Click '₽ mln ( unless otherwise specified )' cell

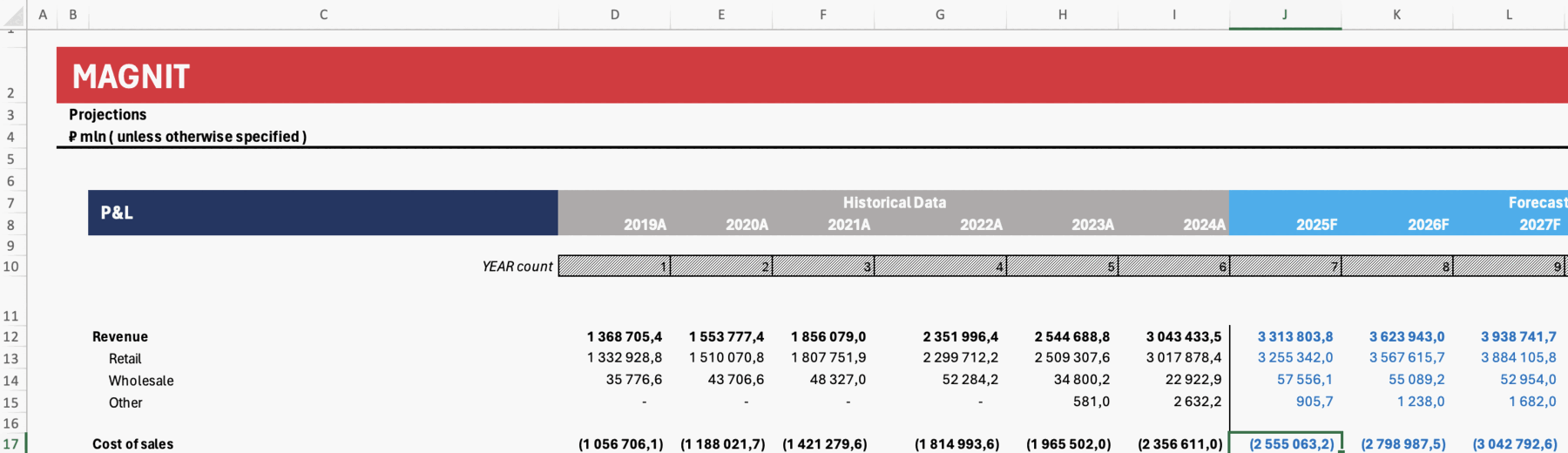click(x=188, y=137)
